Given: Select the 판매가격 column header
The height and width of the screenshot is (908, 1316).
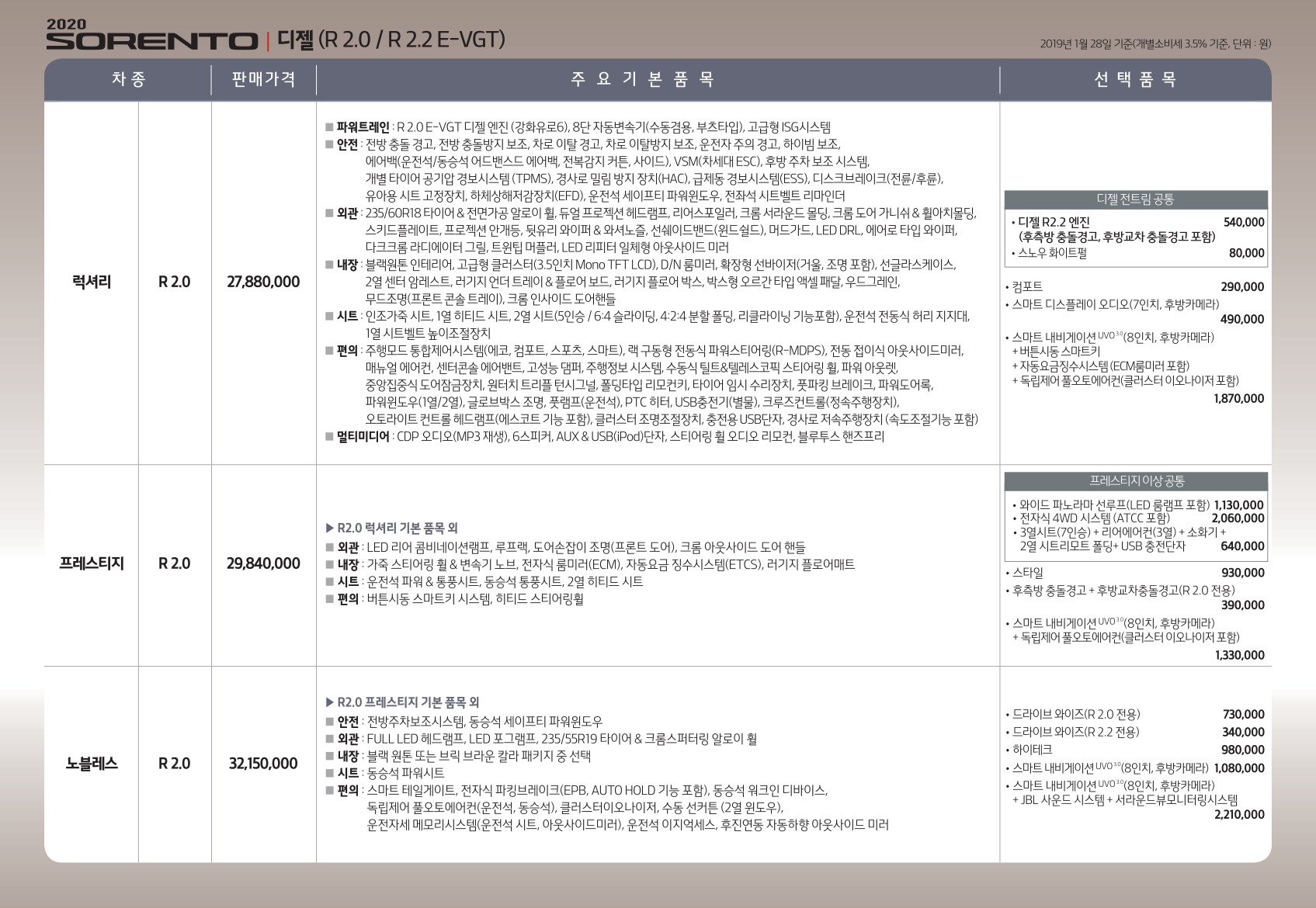Looking at the screenshot, I should (264, 79).
